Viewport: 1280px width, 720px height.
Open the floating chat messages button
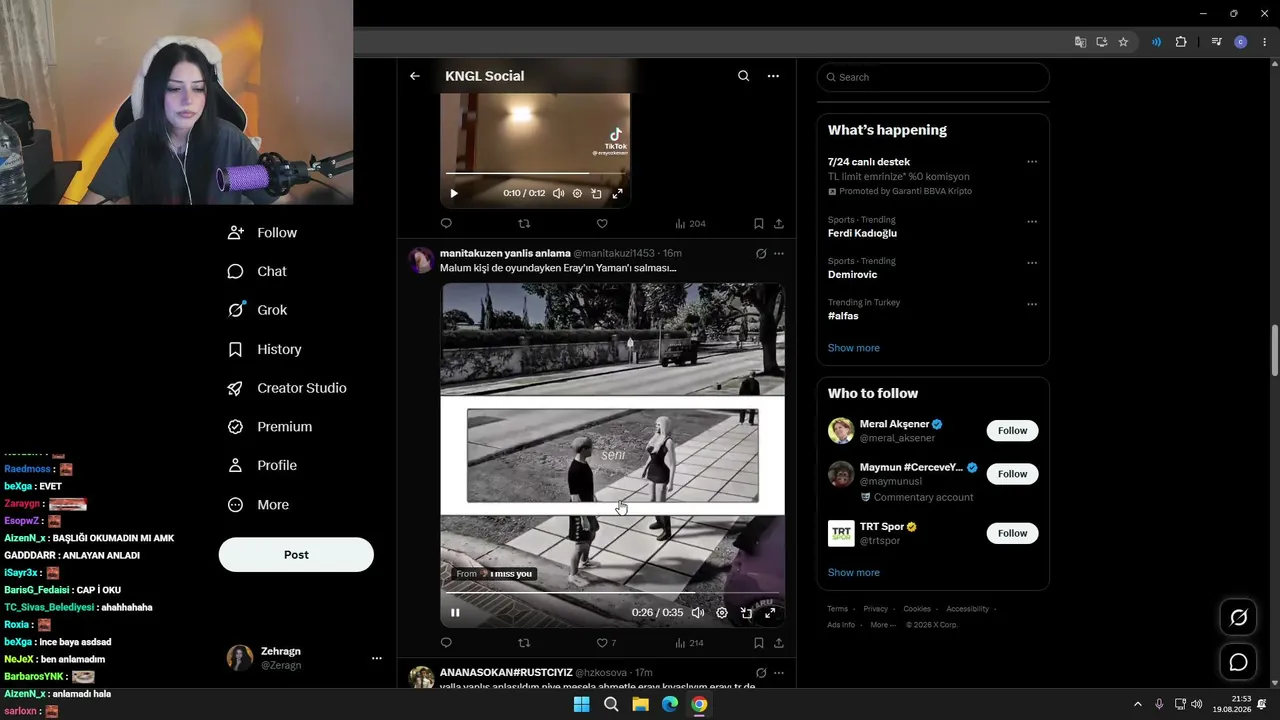(1238, 662)
